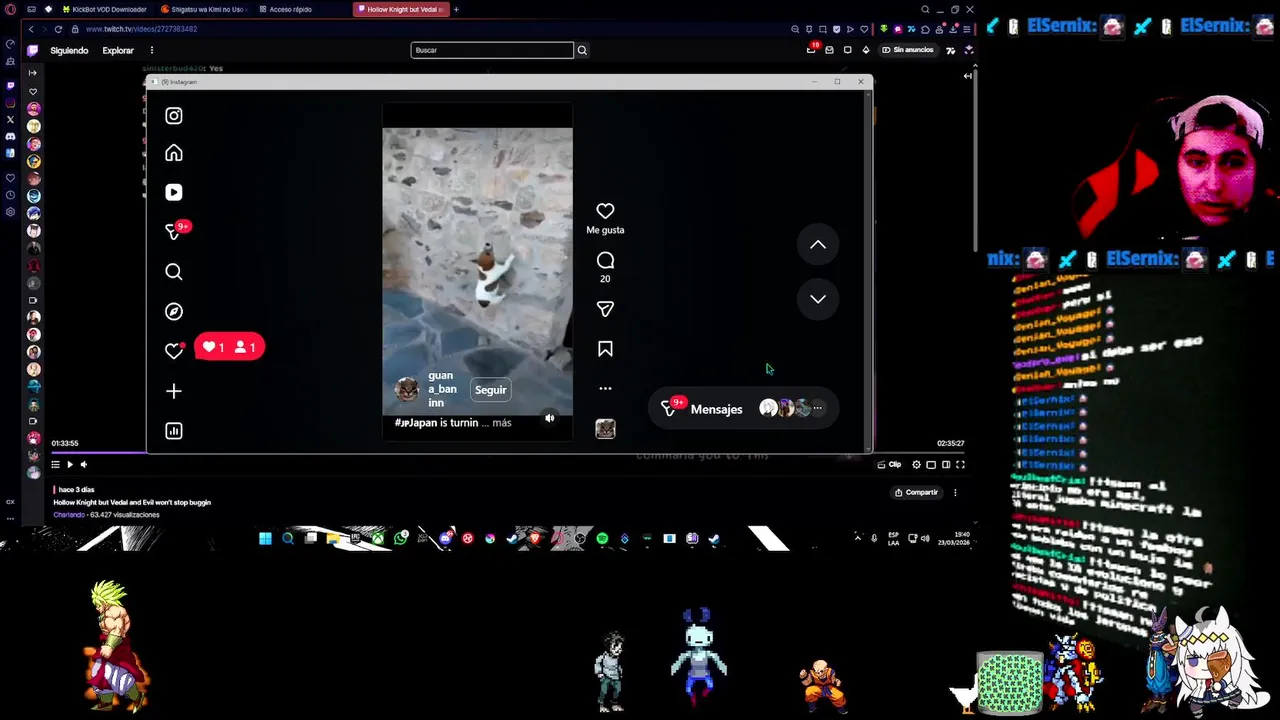Switch to KickBot VOD Downloader tab

pyautogui.click(x=105, y=9)
